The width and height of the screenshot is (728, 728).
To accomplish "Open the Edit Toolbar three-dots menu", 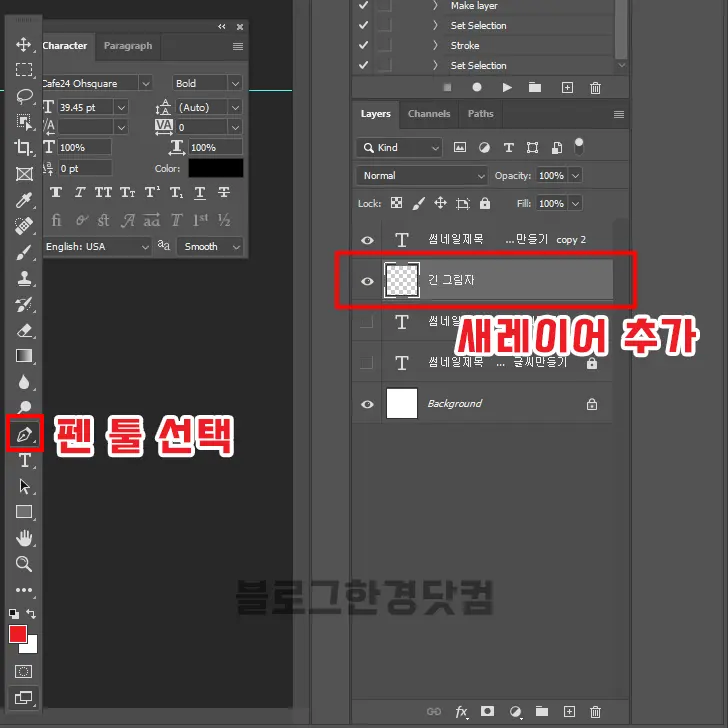I will (24, 590).
